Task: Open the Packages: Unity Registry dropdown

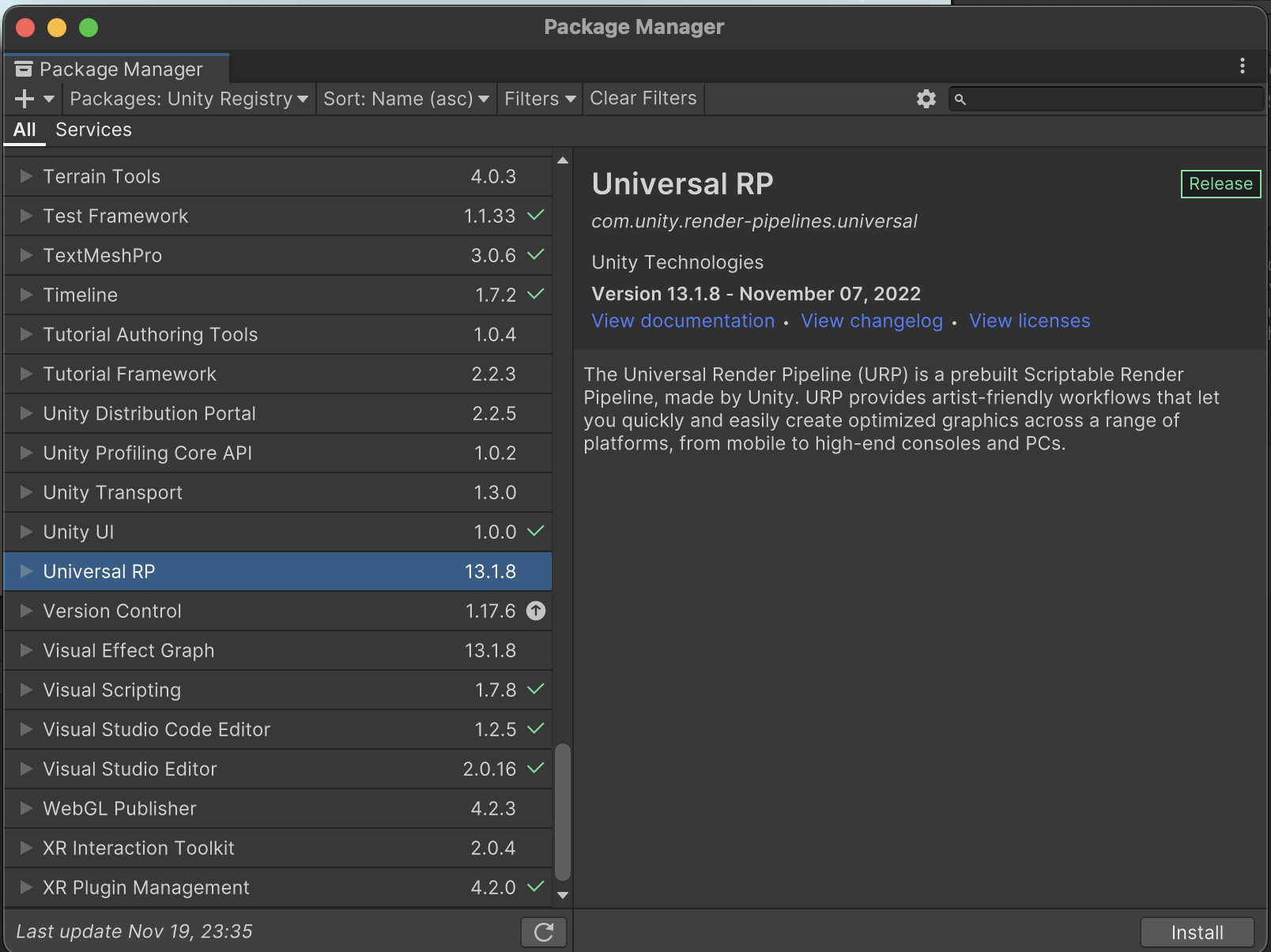Action: click(188, 99)
